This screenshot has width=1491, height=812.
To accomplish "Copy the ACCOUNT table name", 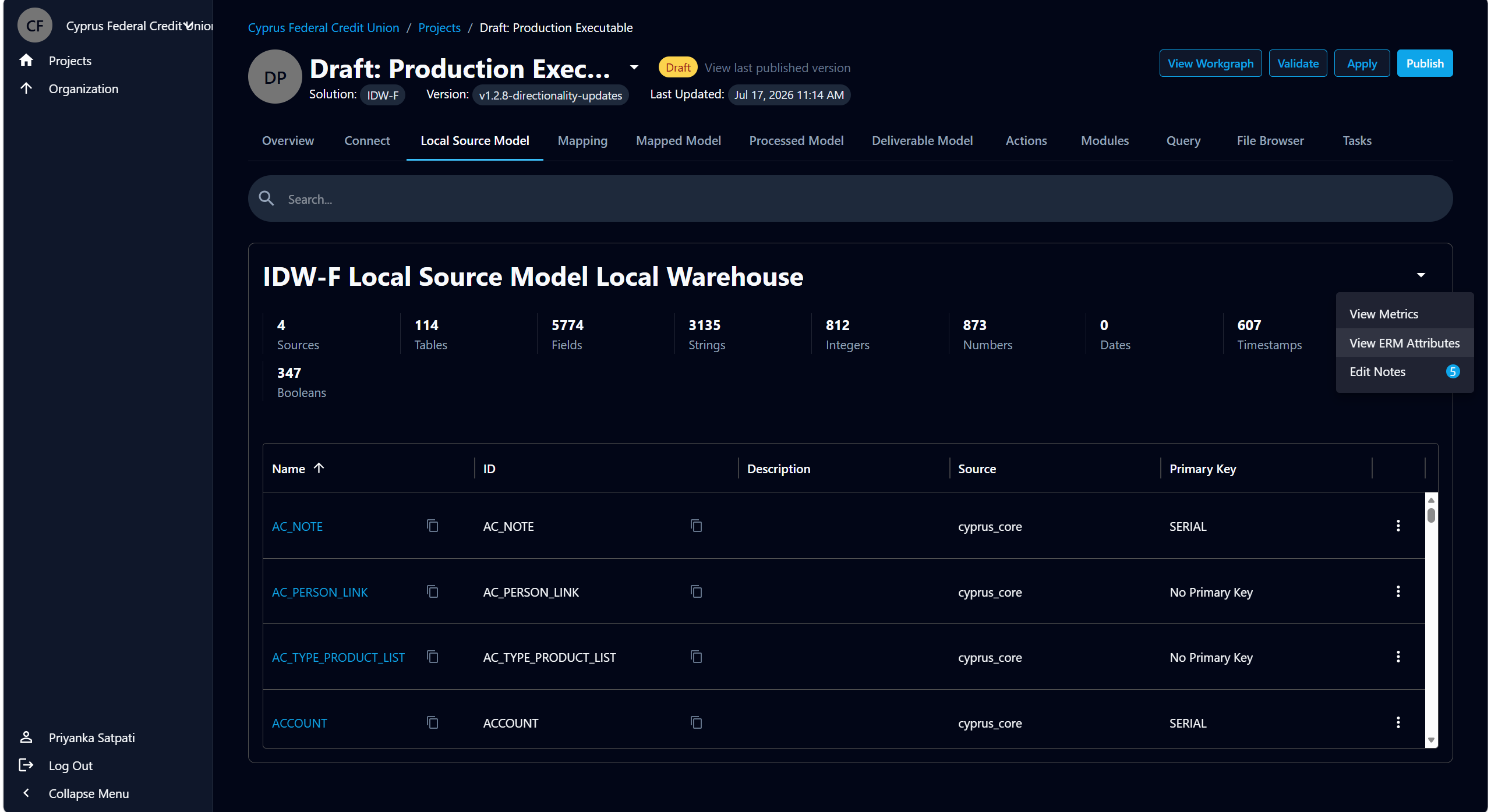I will tap(432, 722).
